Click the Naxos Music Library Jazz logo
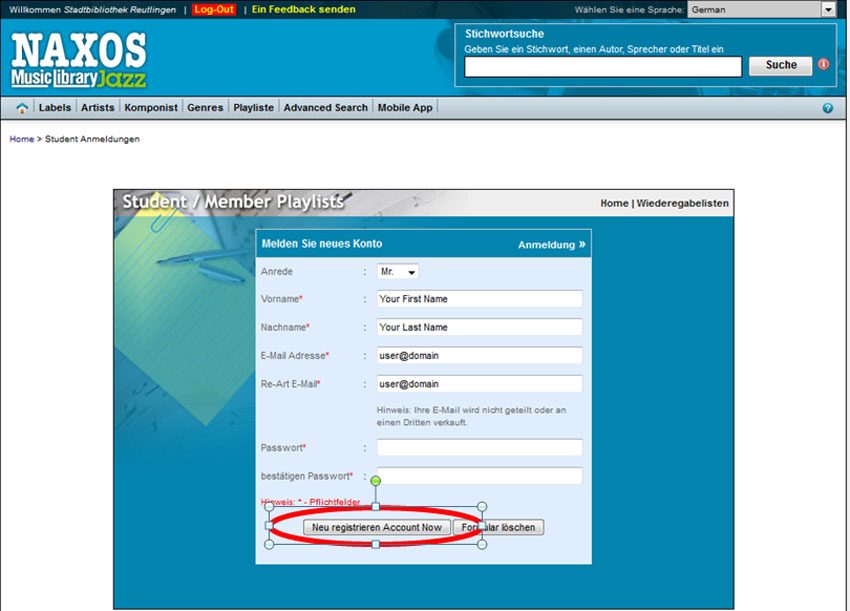Viewport: 850px width, 611px height. [79, 61]
